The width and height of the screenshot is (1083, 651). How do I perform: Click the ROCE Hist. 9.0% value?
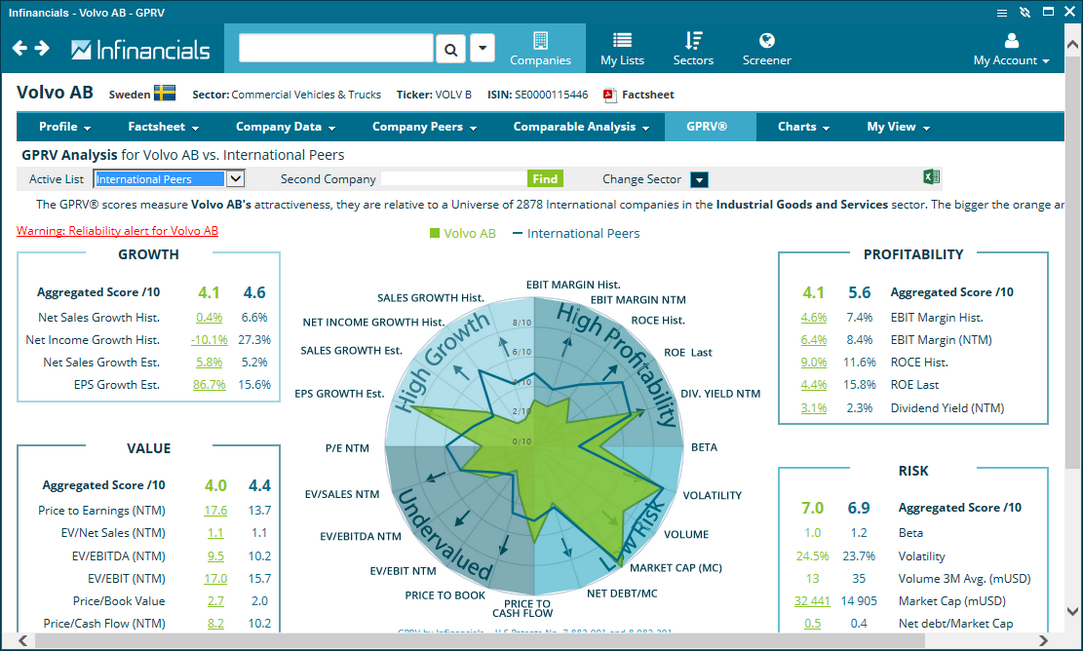pos(814,362)
